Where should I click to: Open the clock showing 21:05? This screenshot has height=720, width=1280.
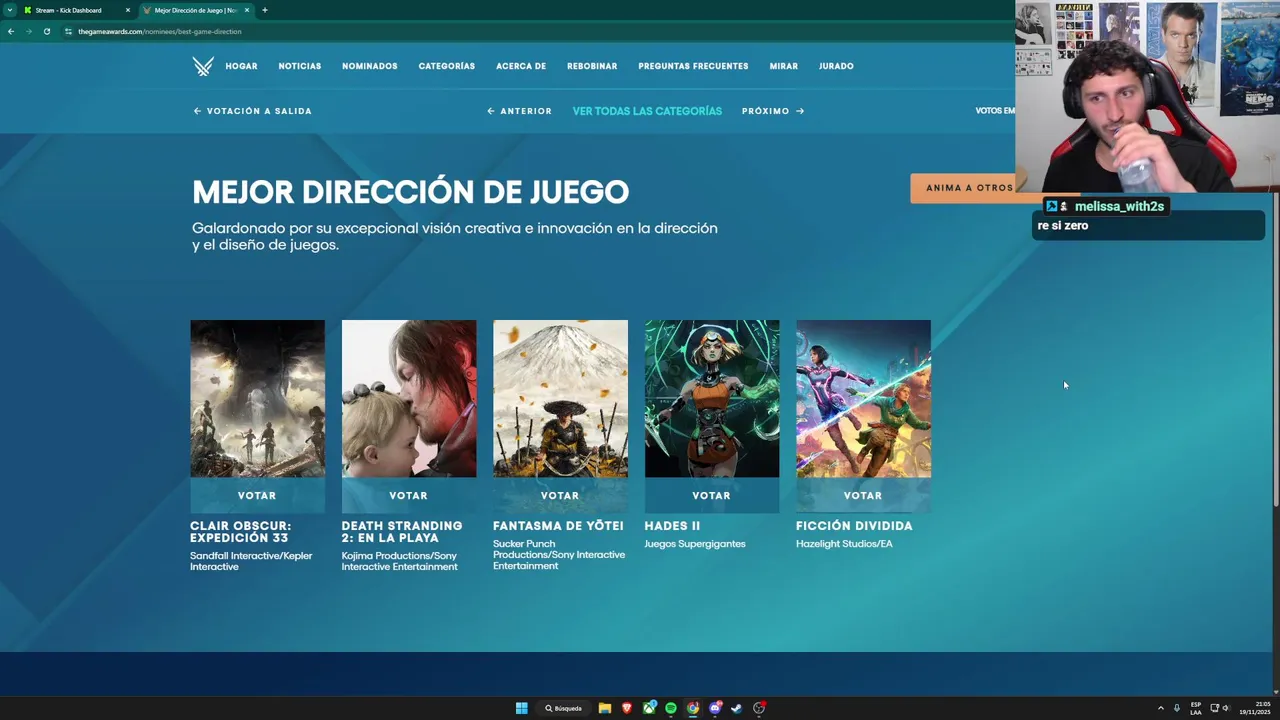[1254, 708]
